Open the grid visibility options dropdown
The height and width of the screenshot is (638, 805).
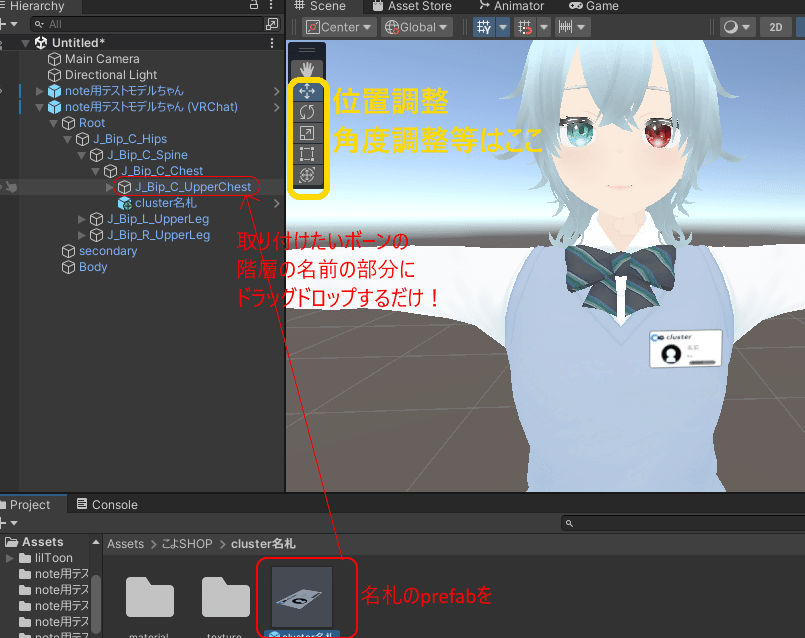[503, 27]
